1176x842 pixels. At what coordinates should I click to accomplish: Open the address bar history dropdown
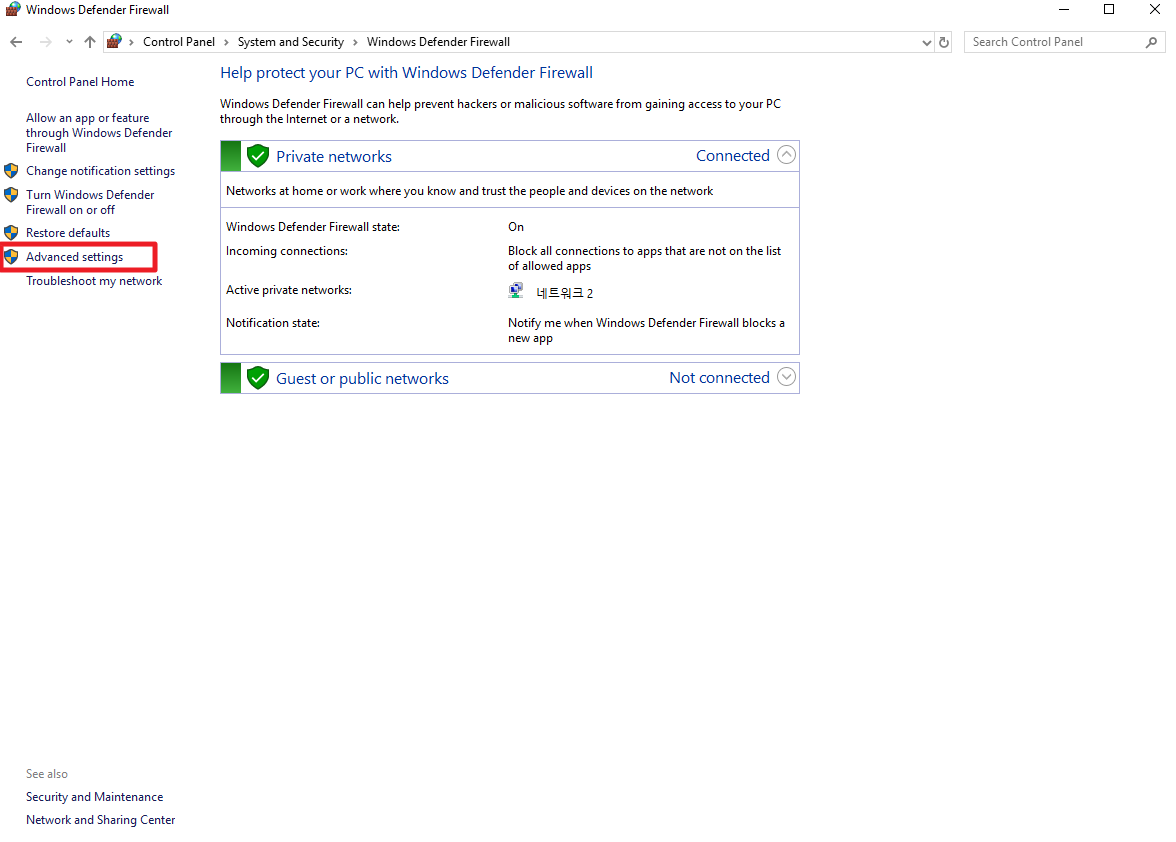pyautogui.click(x=926, y=43)
